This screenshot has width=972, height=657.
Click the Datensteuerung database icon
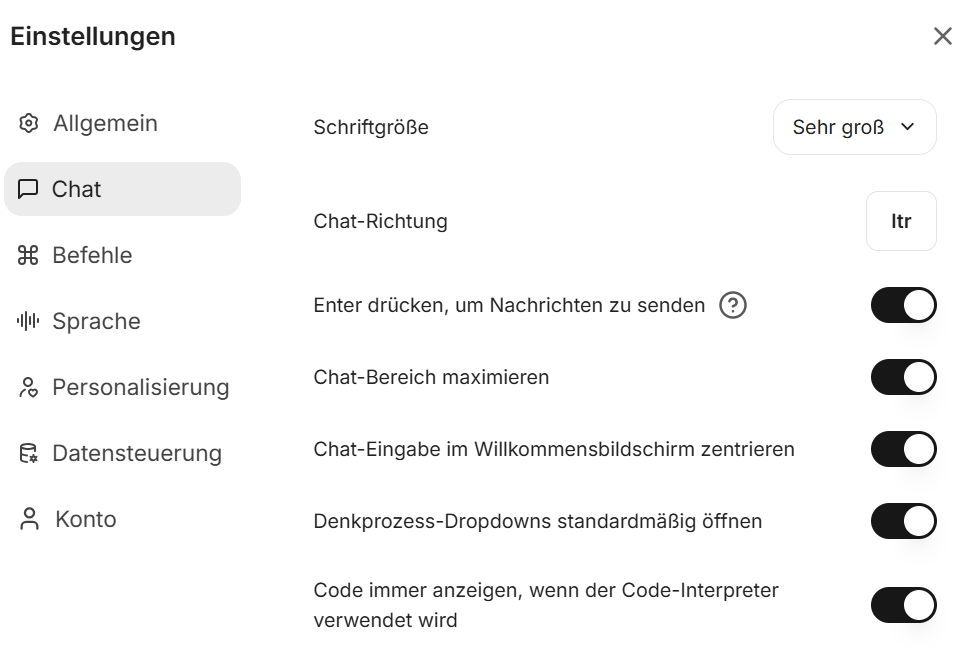[x=28, y=454]
